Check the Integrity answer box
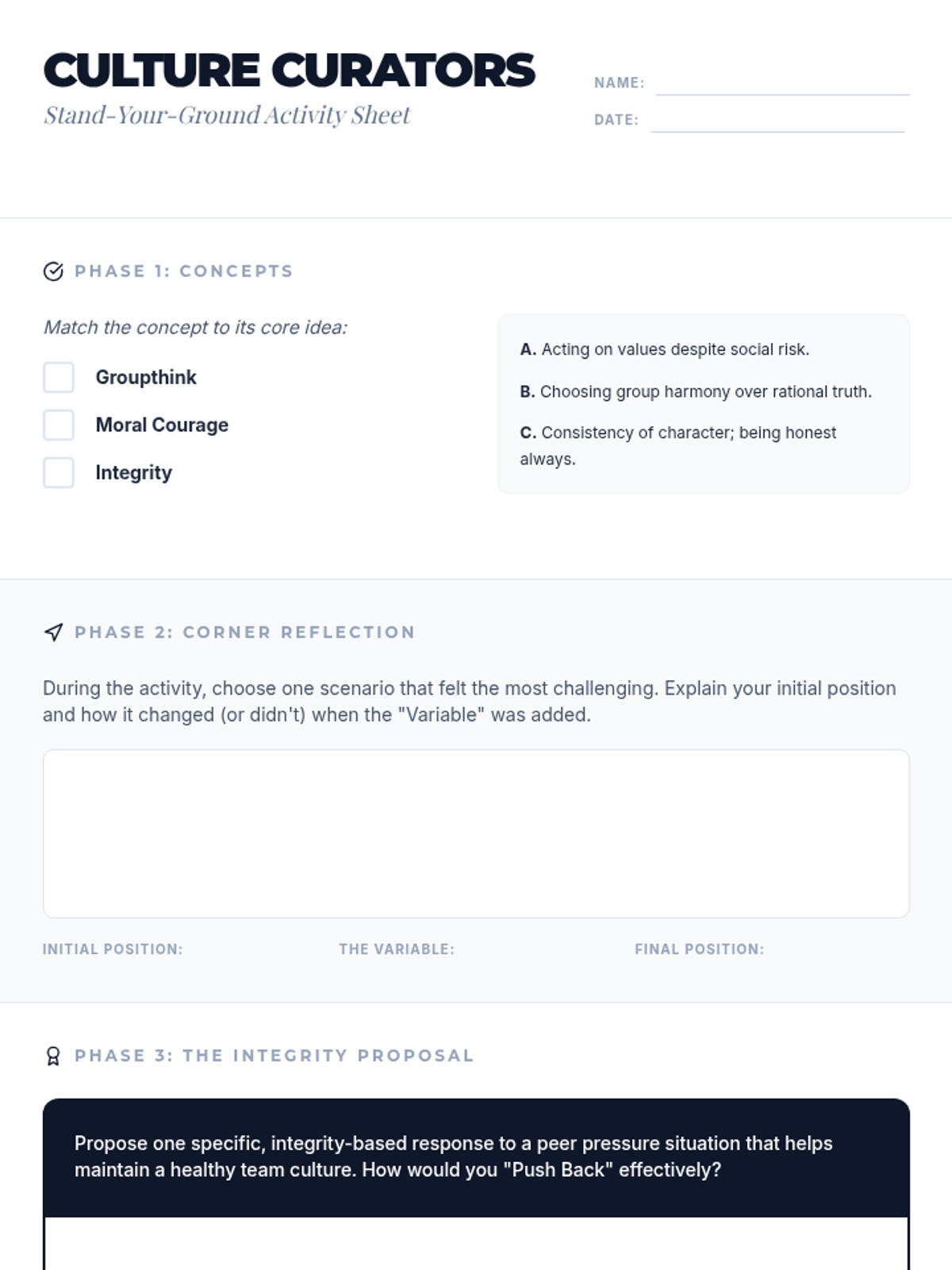Image resolution: width=952 pixels, height=1270 pixels. (x=59, y=473)
